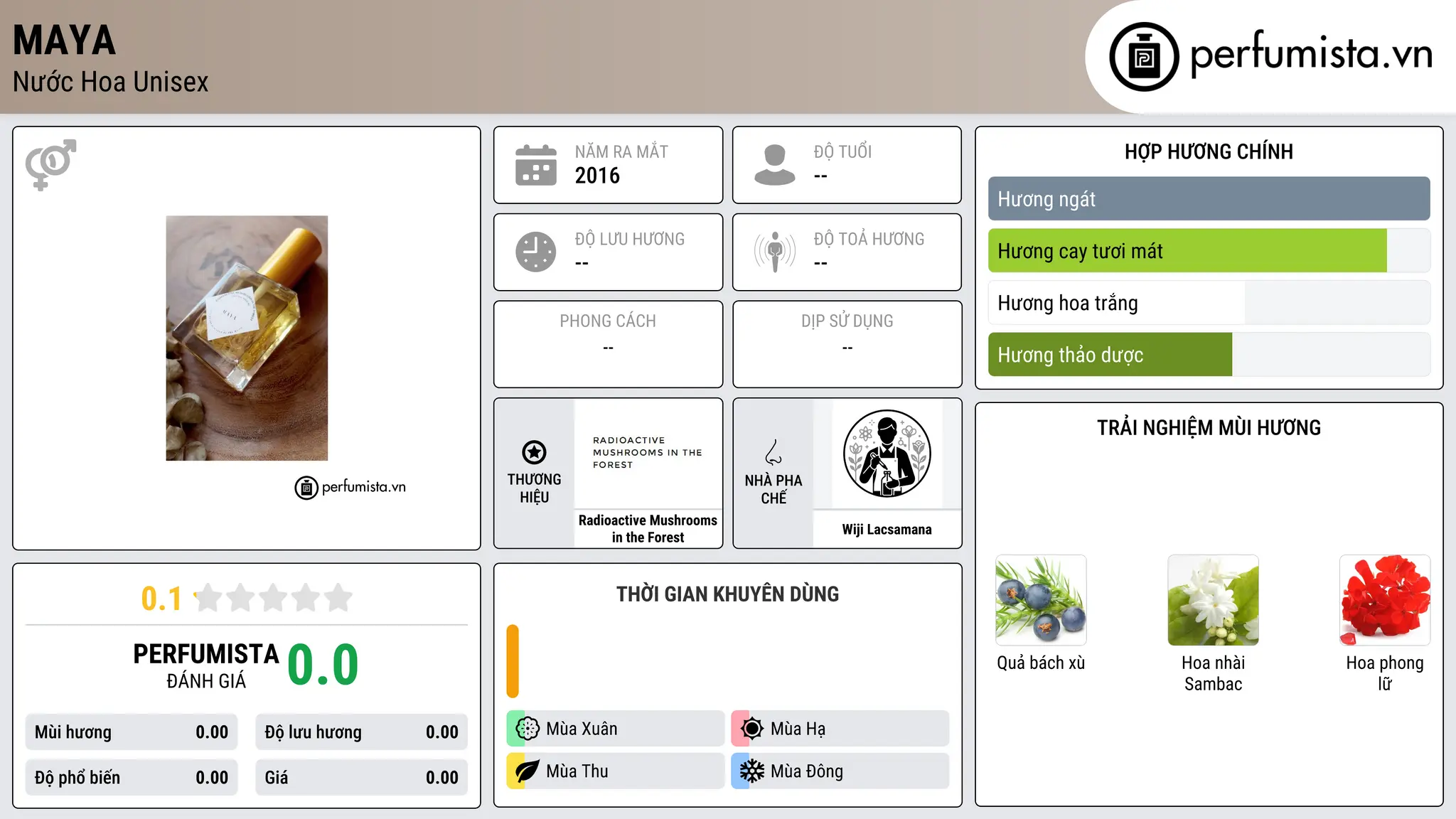Open the Radioactive Mushrooms in the Forest brand name
1456x819 pixels.
coord(648,529)
